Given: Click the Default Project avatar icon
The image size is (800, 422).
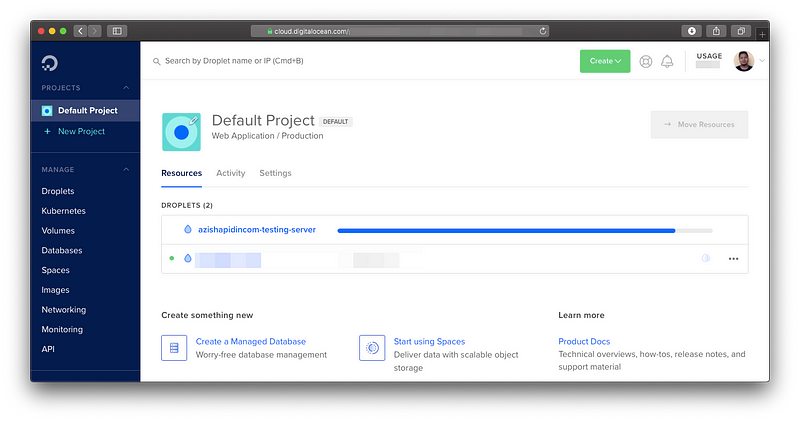Looking at the screenshot, I should (181, 132).
